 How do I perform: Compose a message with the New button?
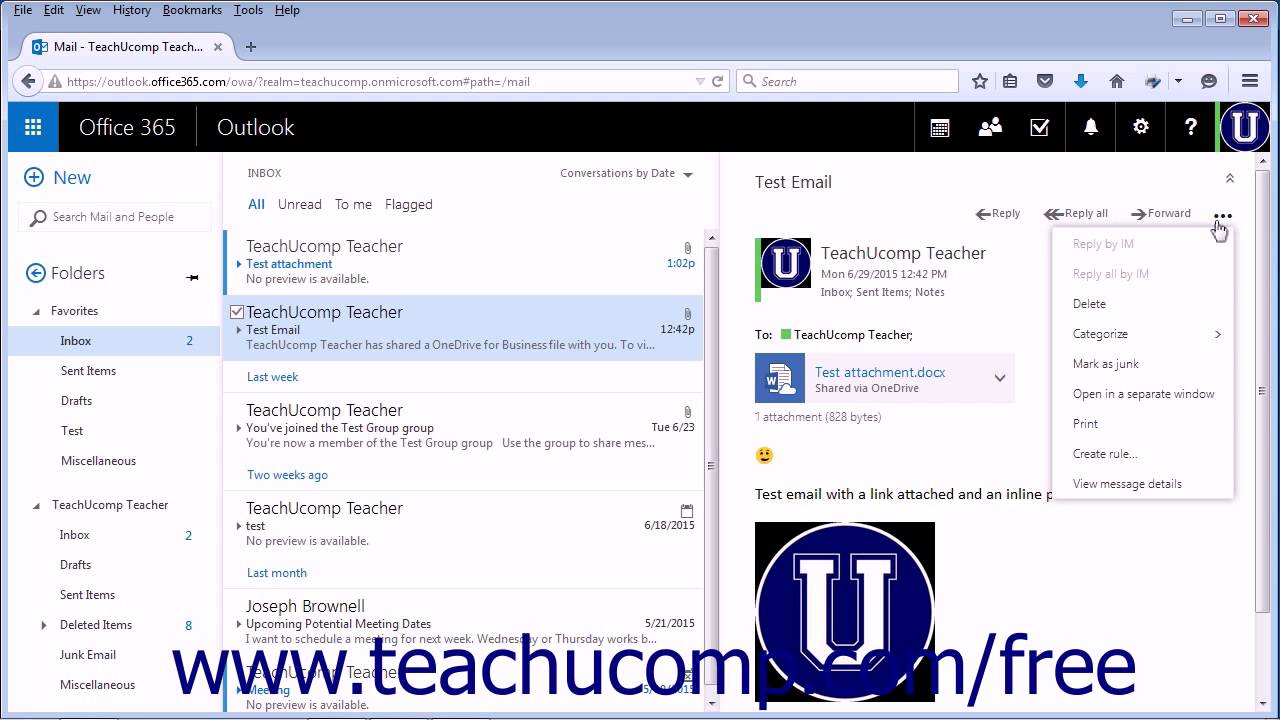(x=57, y=177)
